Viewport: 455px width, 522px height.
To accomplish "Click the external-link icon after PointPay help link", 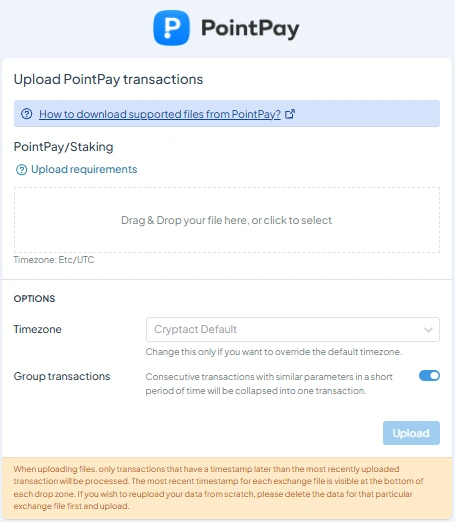I will (290, 114).
